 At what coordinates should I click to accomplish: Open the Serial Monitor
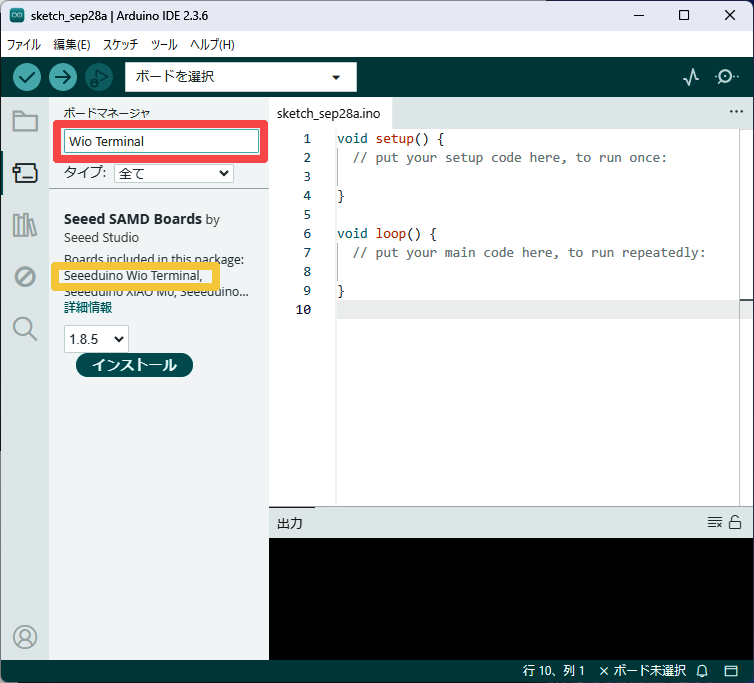pyautogui.click(x=727, y=77)
